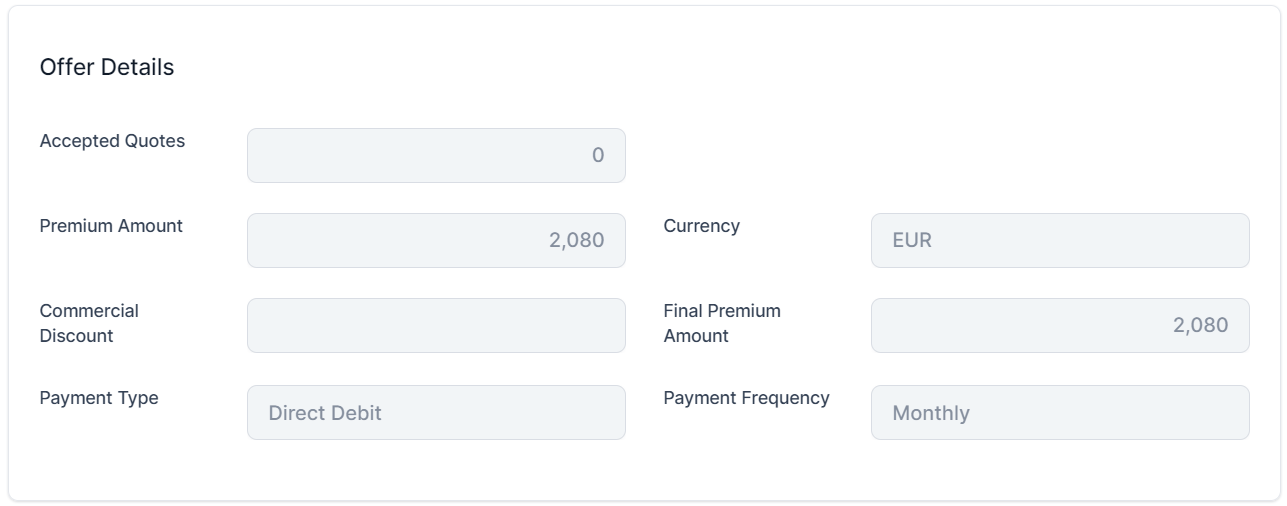The height and width of the screenshot is (506, 1287).
Task: Click the Payment Type label
Action: (99, 398)
